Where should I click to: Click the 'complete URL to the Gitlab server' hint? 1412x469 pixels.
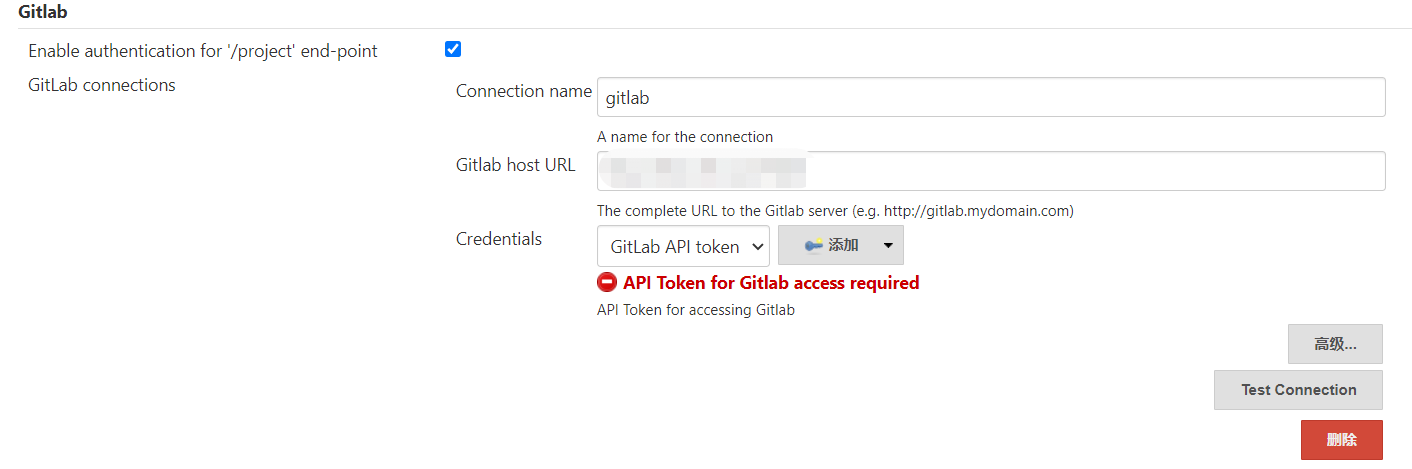(x=835, y=211)
